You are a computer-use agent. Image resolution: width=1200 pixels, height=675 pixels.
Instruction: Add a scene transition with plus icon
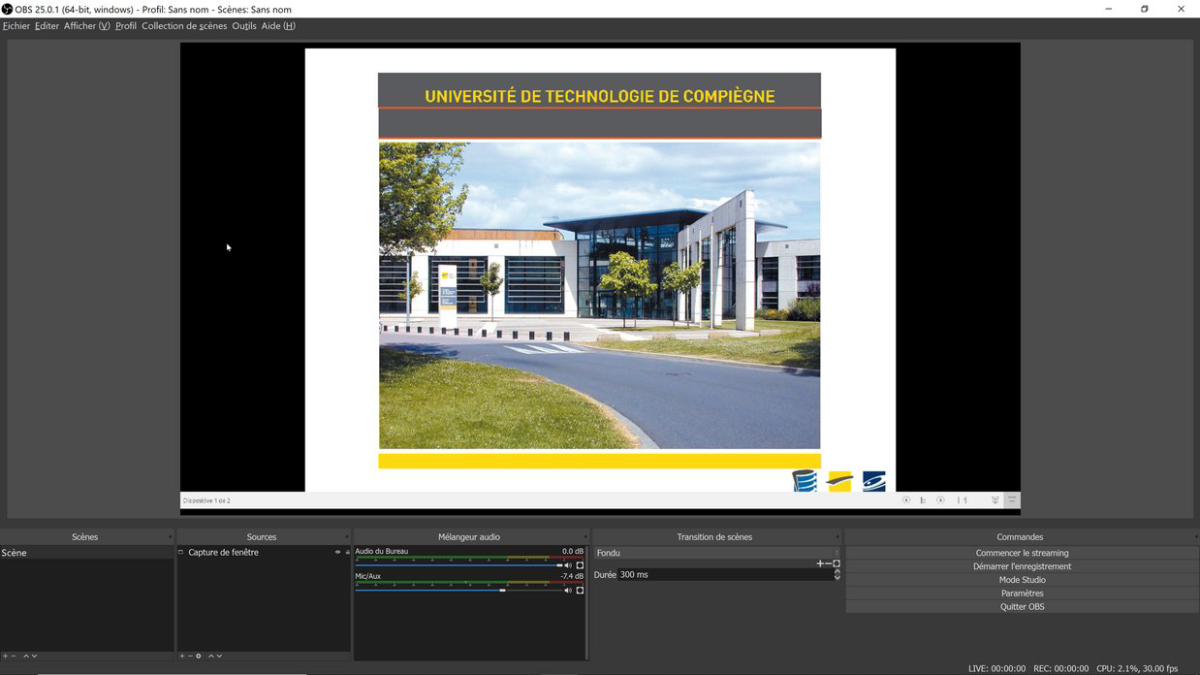coord(820,563)
